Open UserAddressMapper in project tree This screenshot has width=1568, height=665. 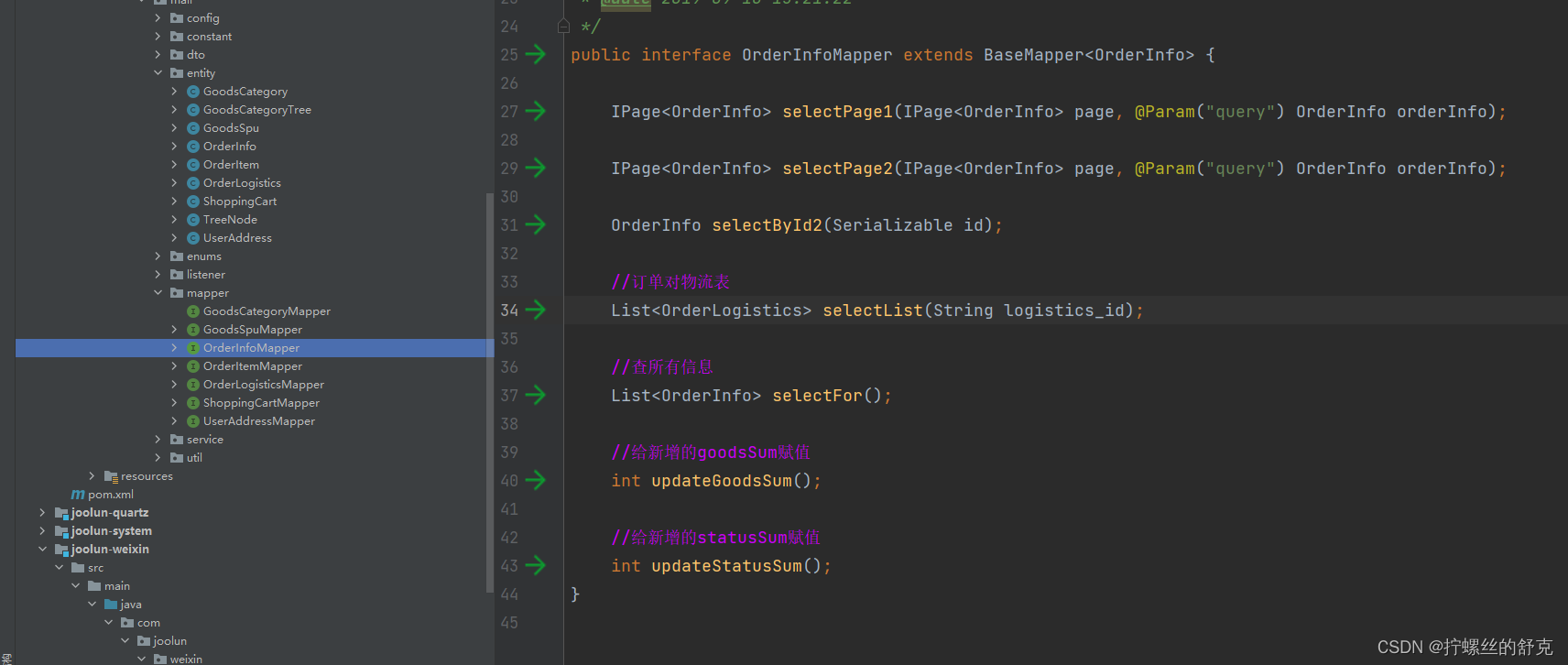(x=259, y=421)
